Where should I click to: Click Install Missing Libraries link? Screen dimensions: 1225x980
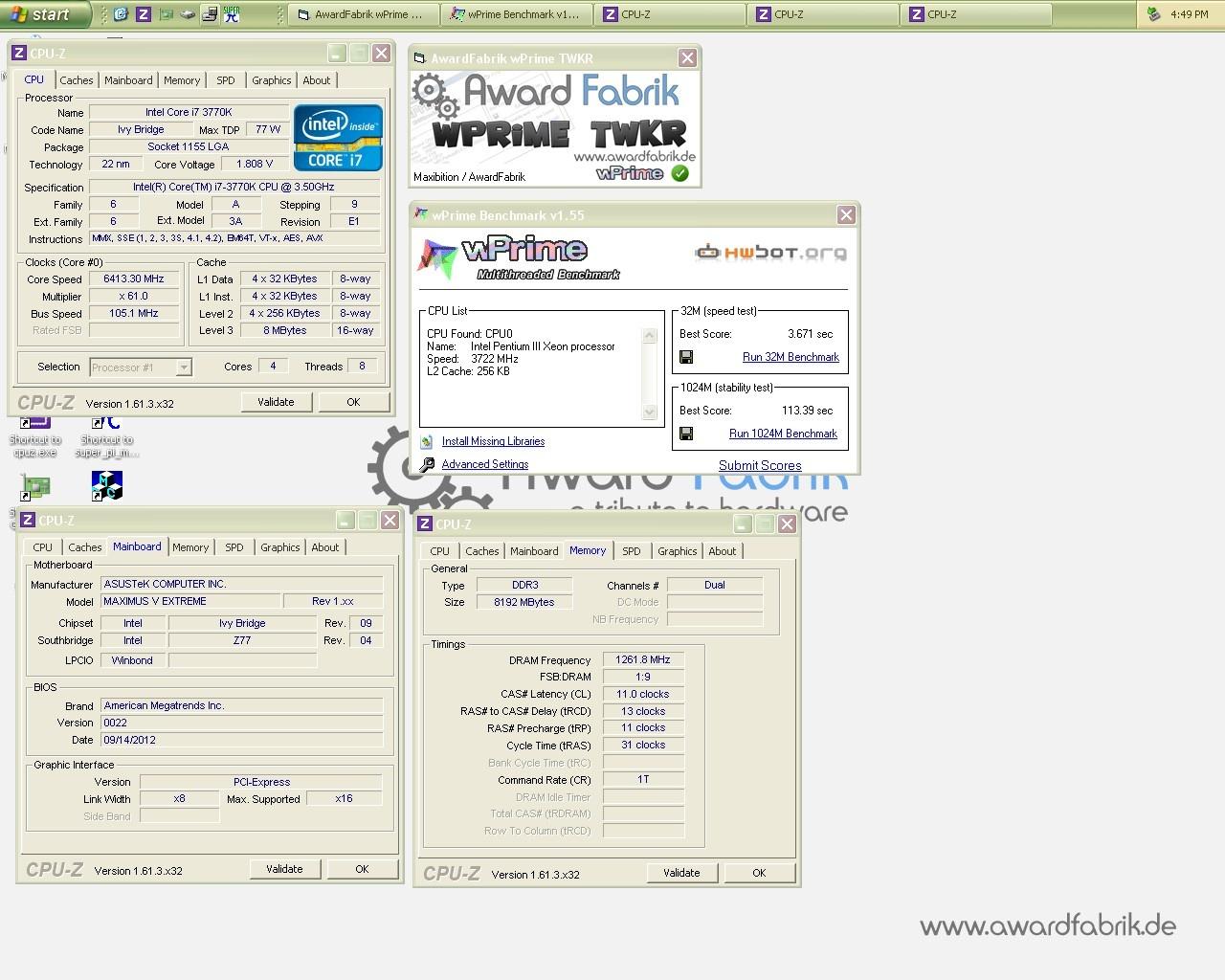(493, 441)
